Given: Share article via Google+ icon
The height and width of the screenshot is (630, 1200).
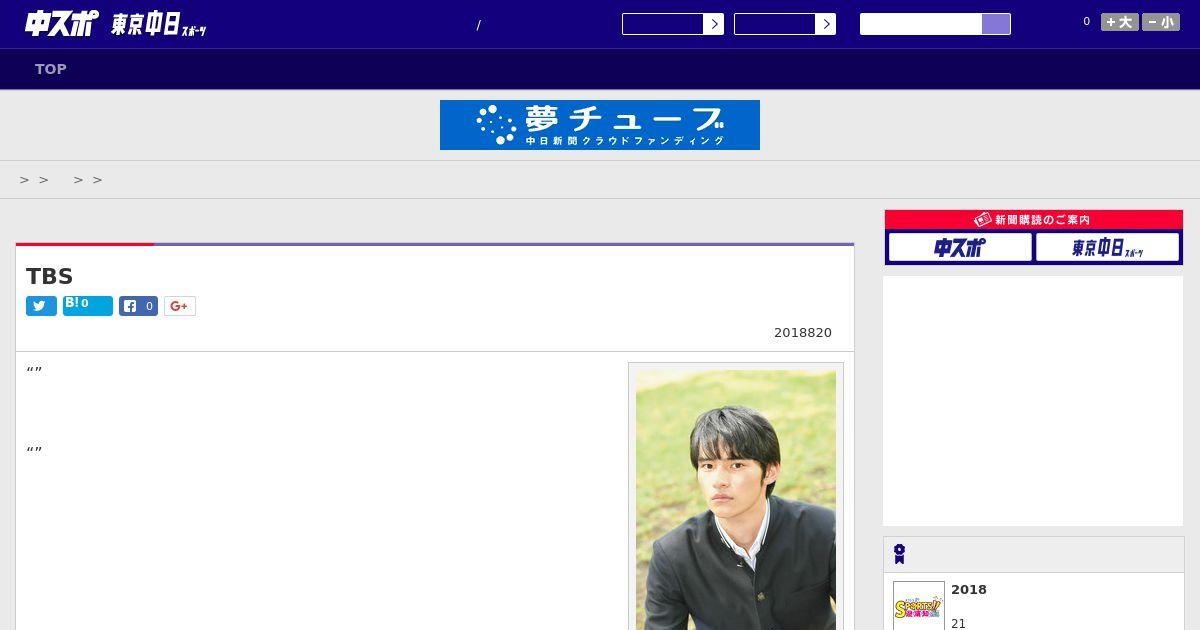Looking at the screenshot, I should pos(180,306).
